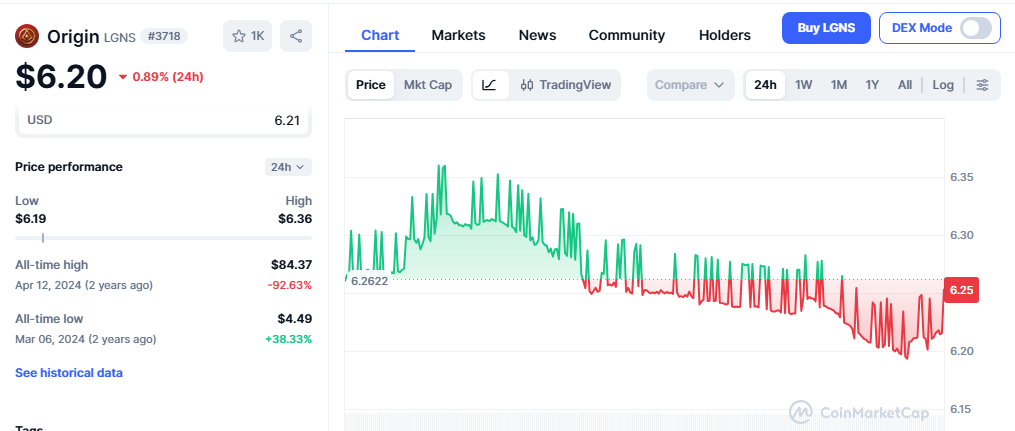The image size is (1015, 431).
Task: Select the 1W time range
Action: [803, 85]
